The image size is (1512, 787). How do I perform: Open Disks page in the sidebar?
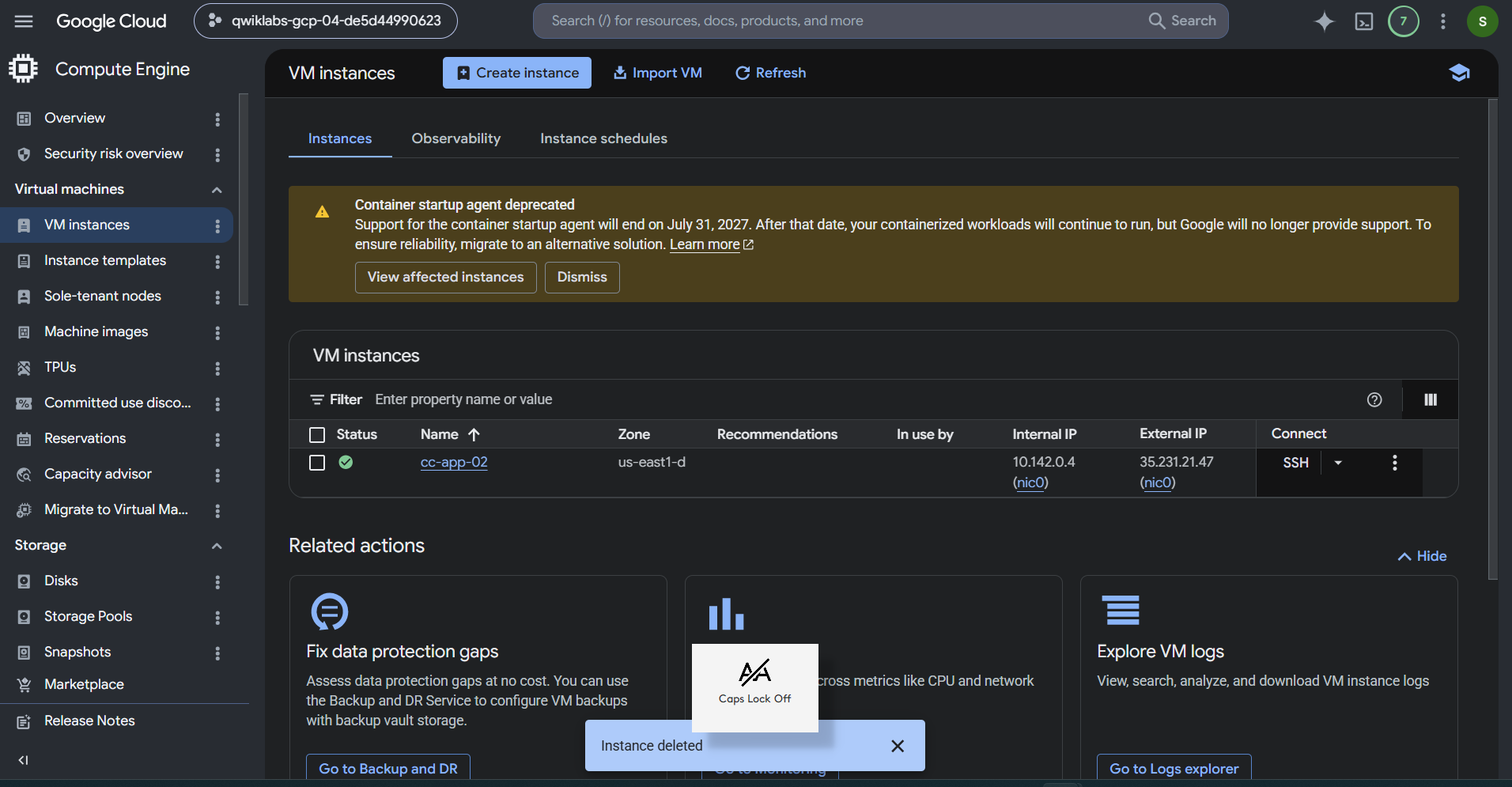pyautogui.click(x=61, y=581)
